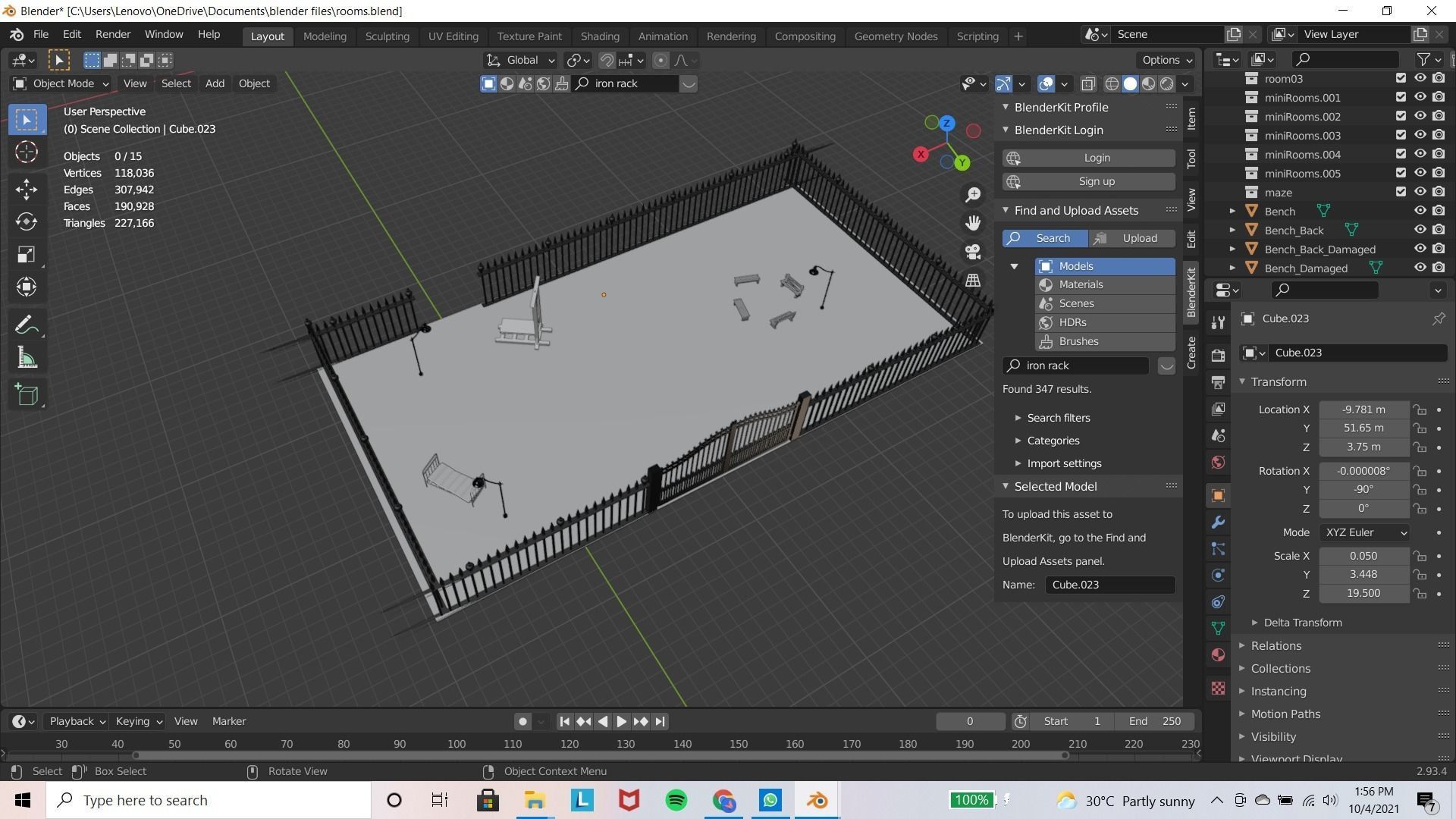Viewport: 1456px width, 819px height.
Task: Select the Measure tool
Action: [x=27, y=358]
